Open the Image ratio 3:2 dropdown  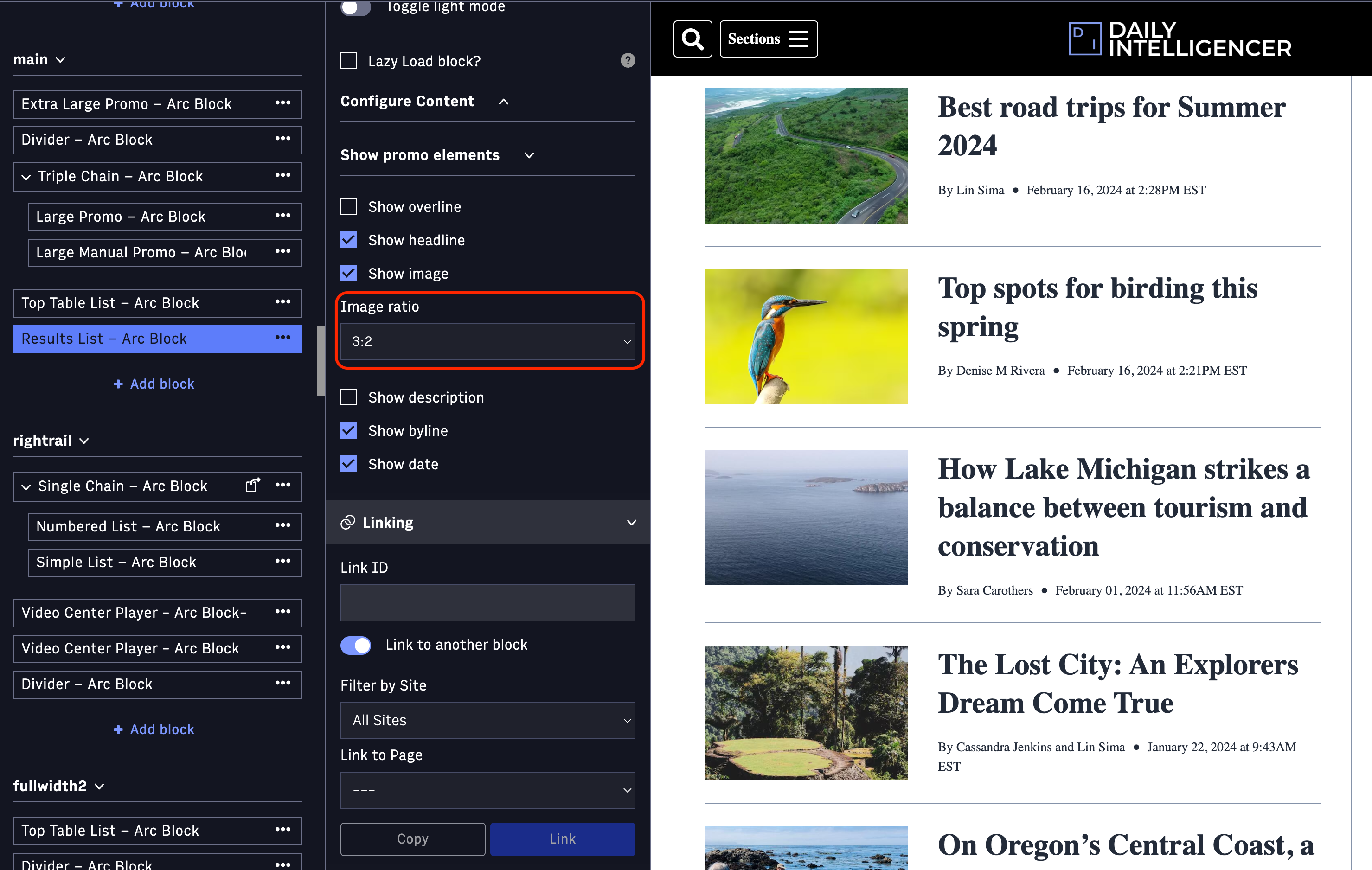tap(488, 341)
